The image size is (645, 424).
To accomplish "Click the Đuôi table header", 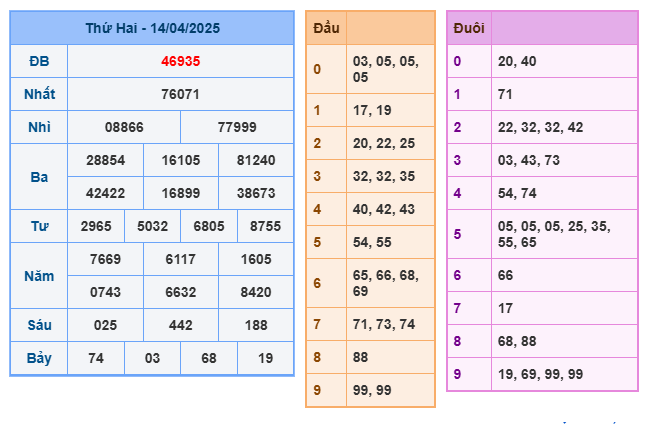I will tap(469, 28).
